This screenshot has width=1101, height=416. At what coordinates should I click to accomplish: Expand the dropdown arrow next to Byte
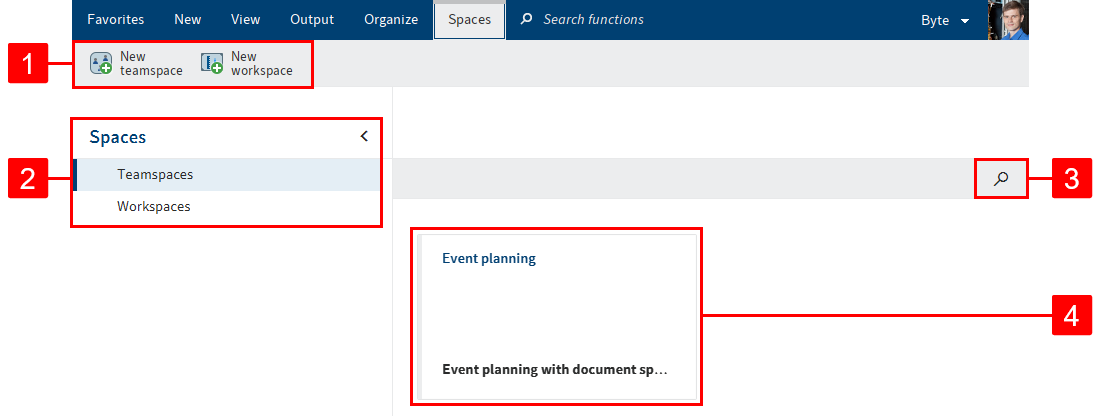click(x=965, y=21)
